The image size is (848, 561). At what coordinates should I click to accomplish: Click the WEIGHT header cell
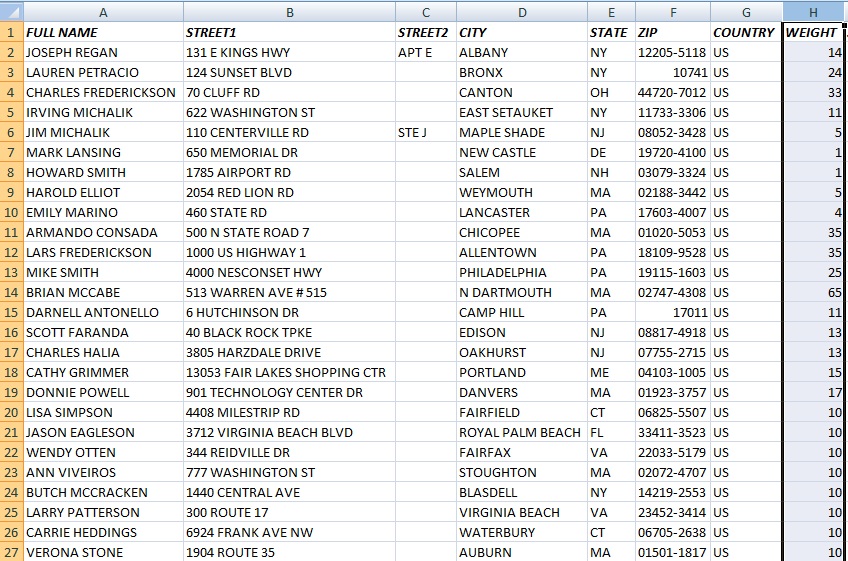pos(813,32)
